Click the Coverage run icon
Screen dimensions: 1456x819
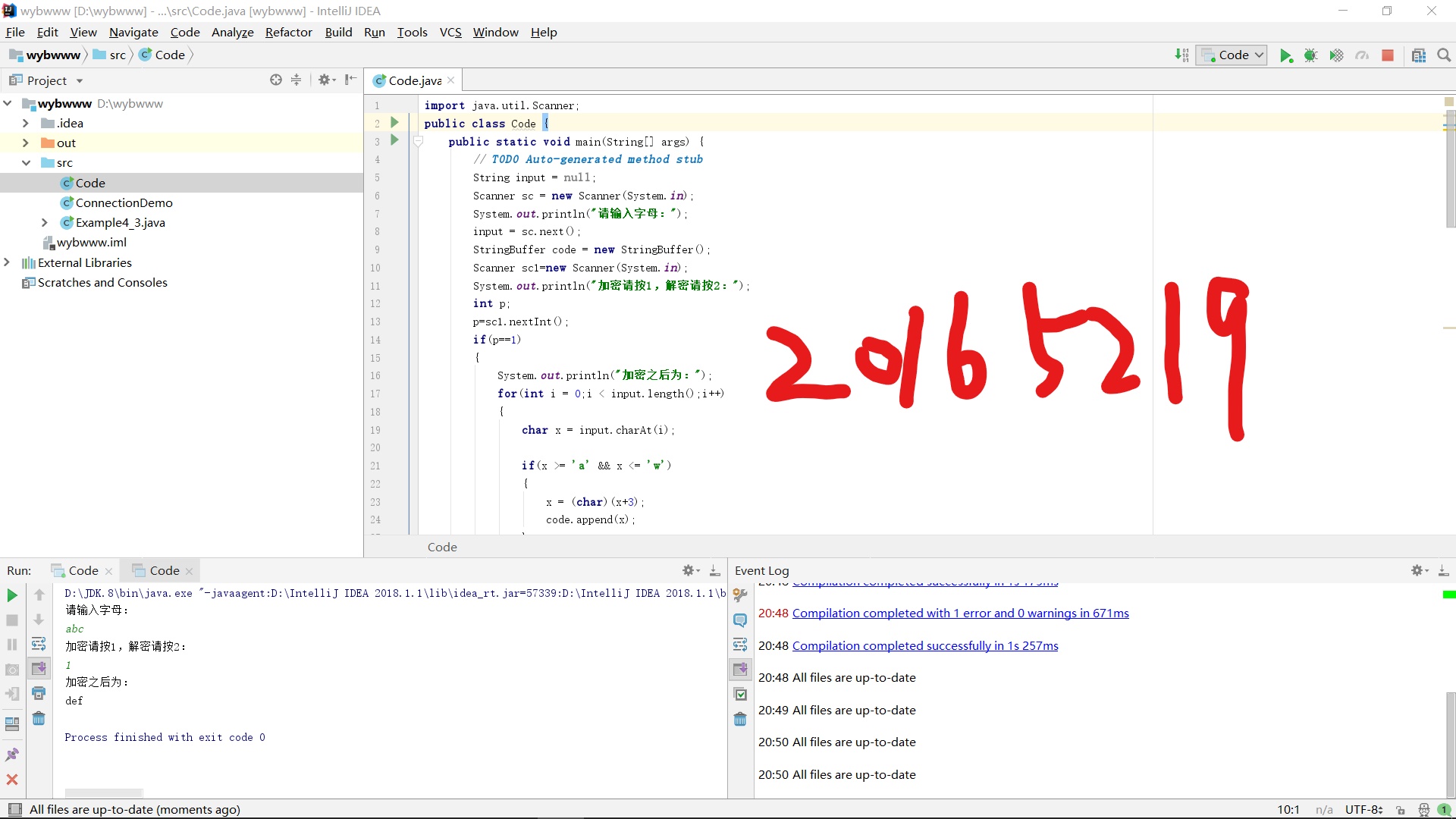click(x=1337, y=55)
